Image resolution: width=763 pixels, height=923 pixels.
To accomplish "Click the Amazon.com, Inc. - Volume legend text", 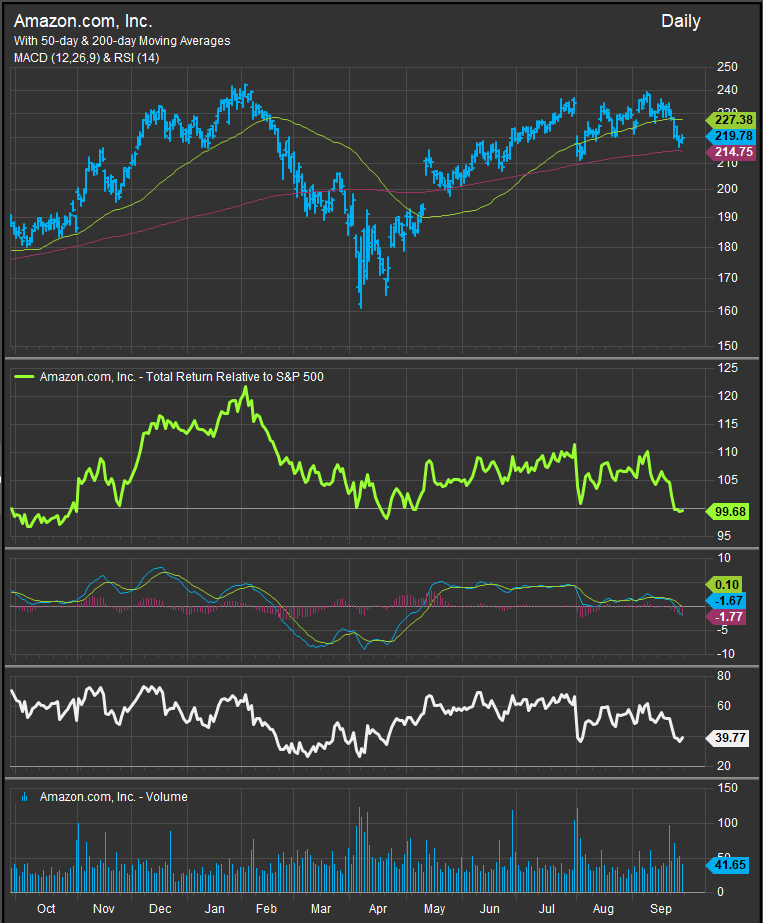I will point(113,797).
